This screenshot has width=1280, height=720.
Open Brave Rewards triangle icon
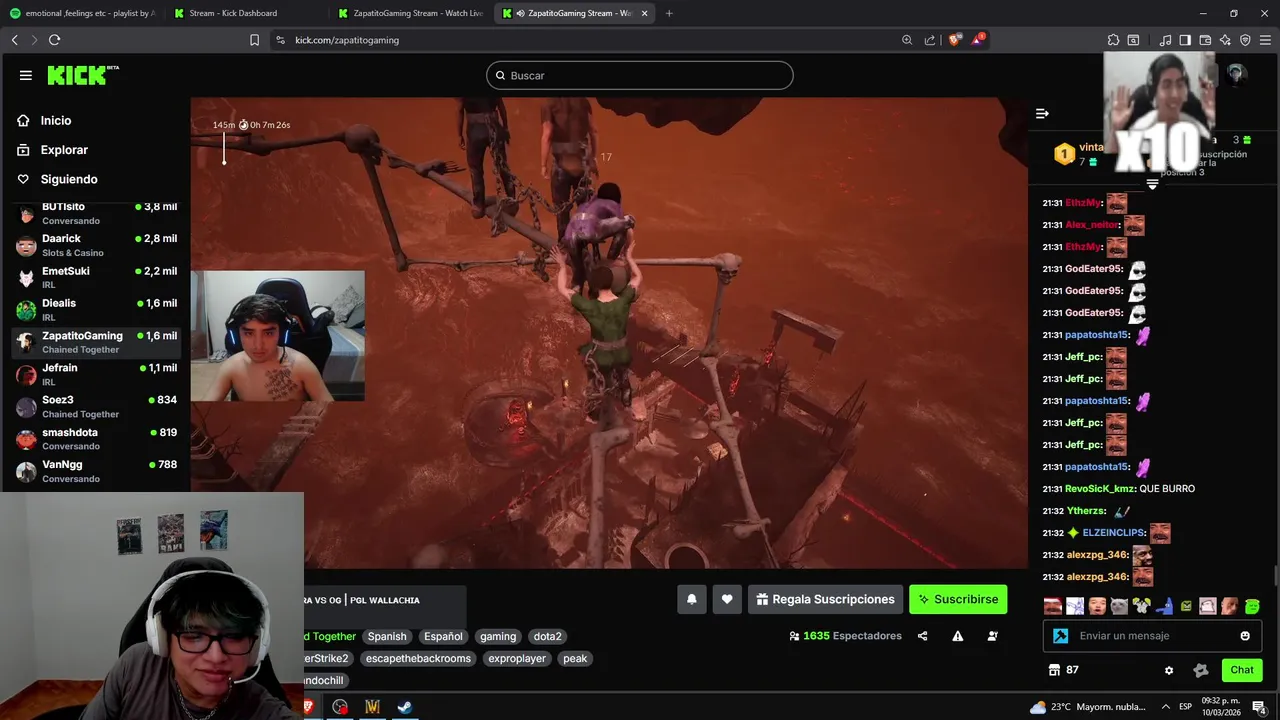pos(977,40)
